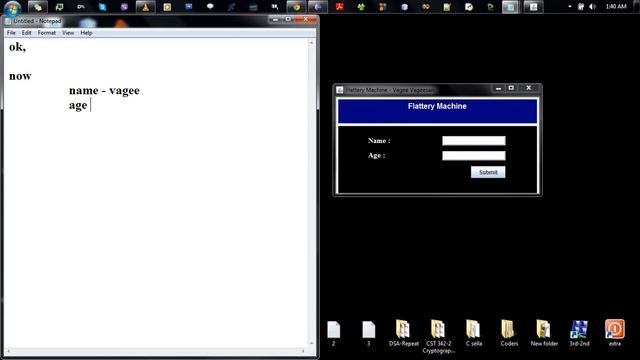The image size is (640, 360).
Task: Close the Flattery Machine window
Action: coord(529,88)
